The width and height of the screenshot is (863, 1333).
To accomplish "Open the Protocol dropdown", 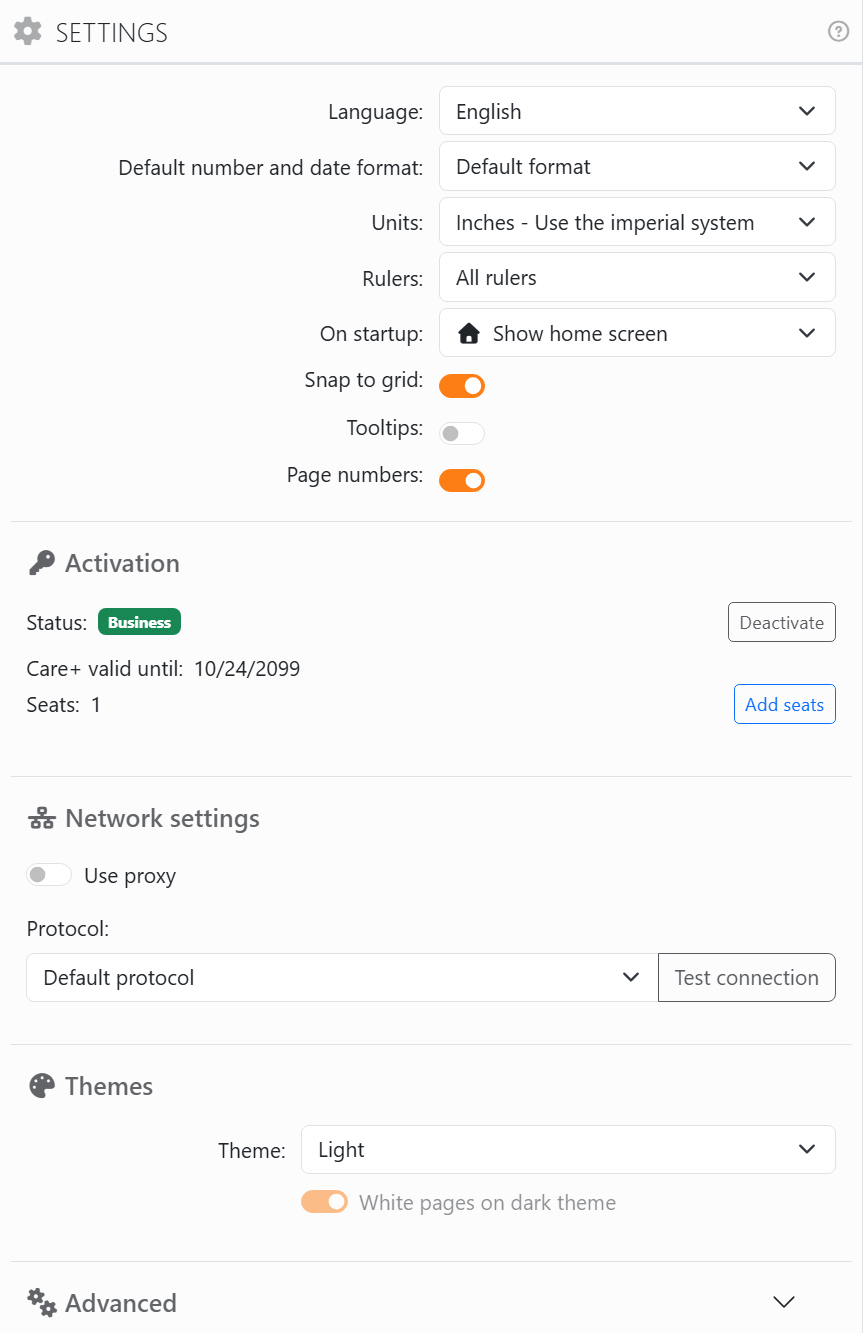I will 342,977.
